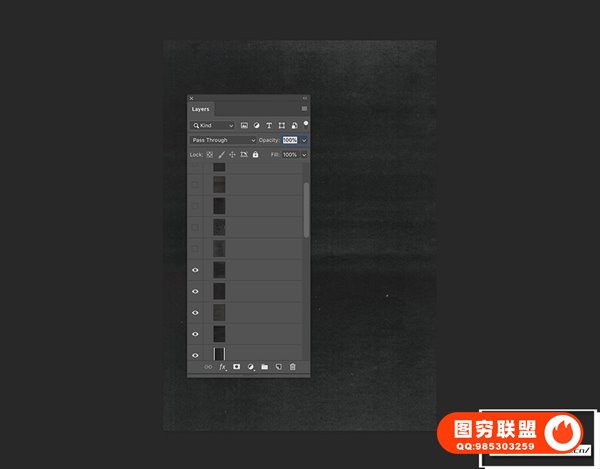Expand the Opacity slider arrow
600x469 pixels.
[304, 140]
